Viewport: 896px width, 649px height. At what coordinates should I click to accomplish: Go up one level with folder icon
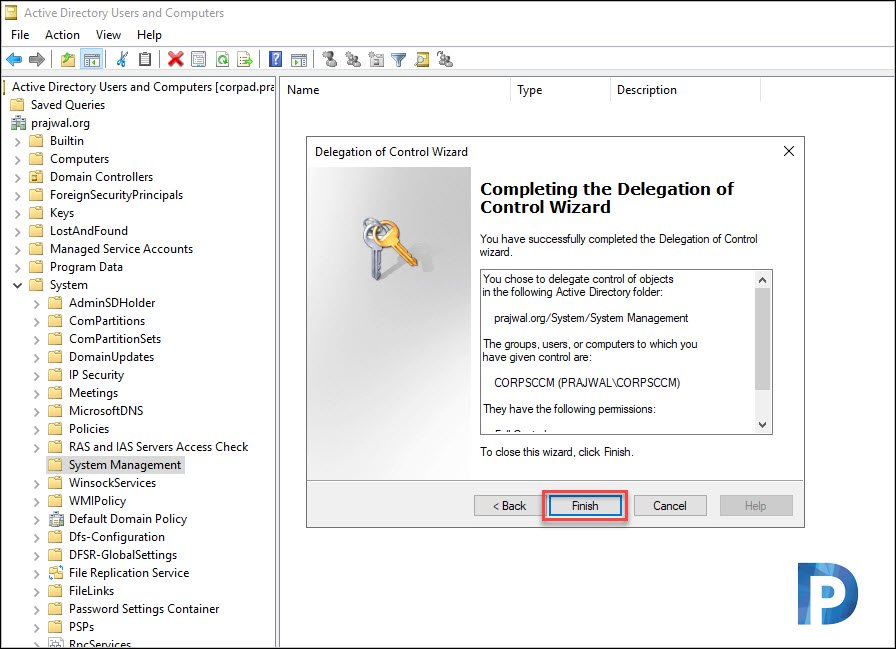[x=68, y=59]
